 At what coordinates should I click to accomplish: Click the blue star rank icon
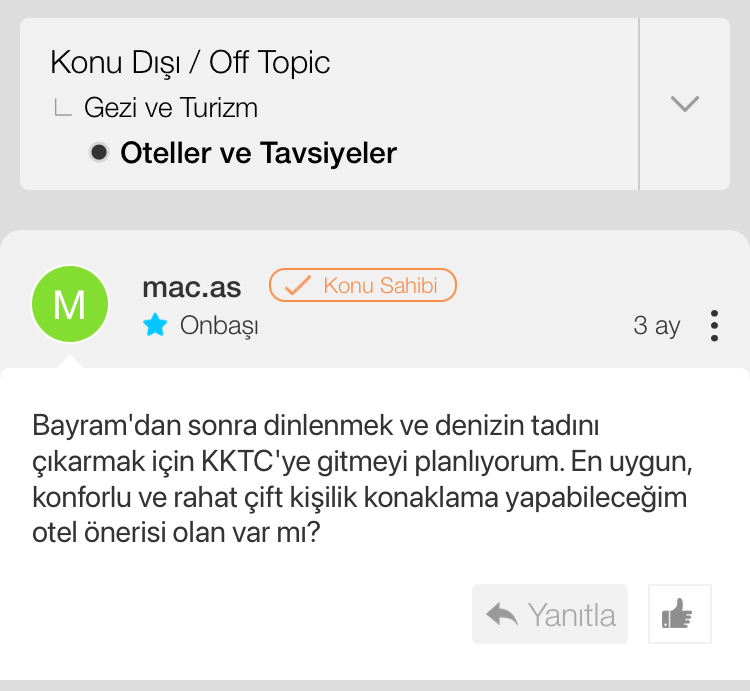tap(155, 325)
